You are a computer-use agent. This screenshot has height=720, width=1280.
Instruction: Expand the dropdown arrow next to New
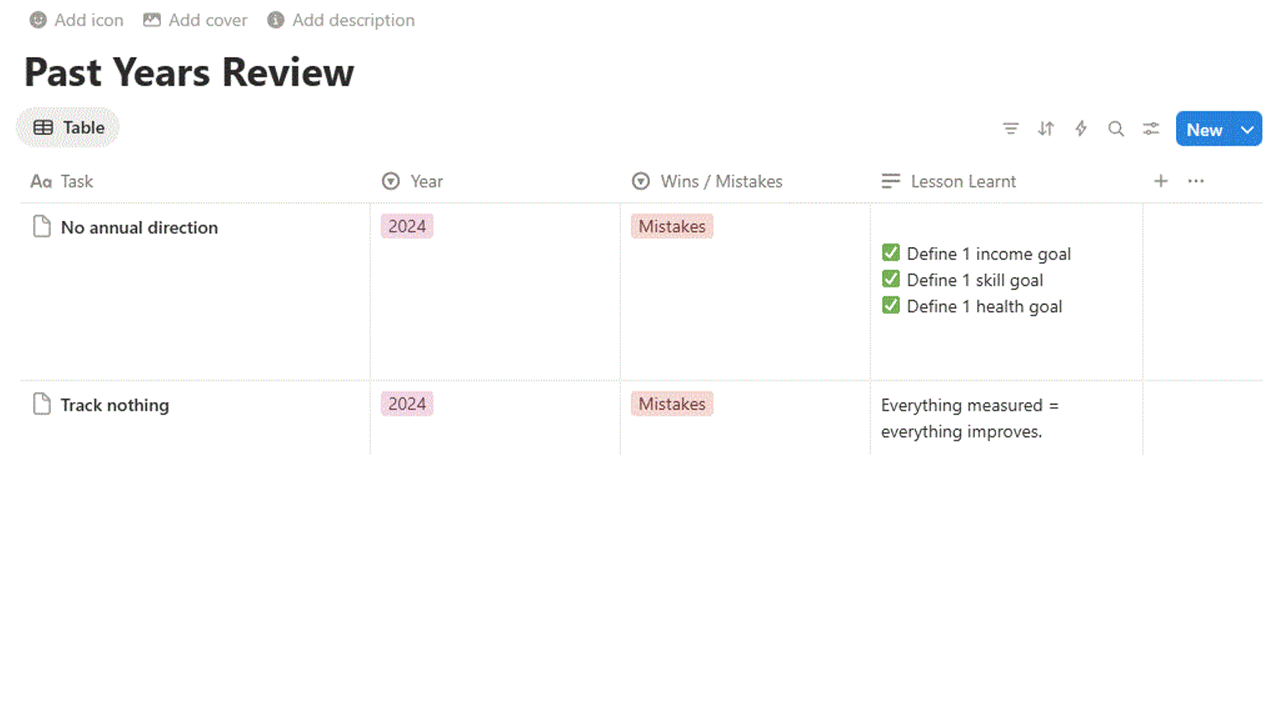pos(1248,129)
